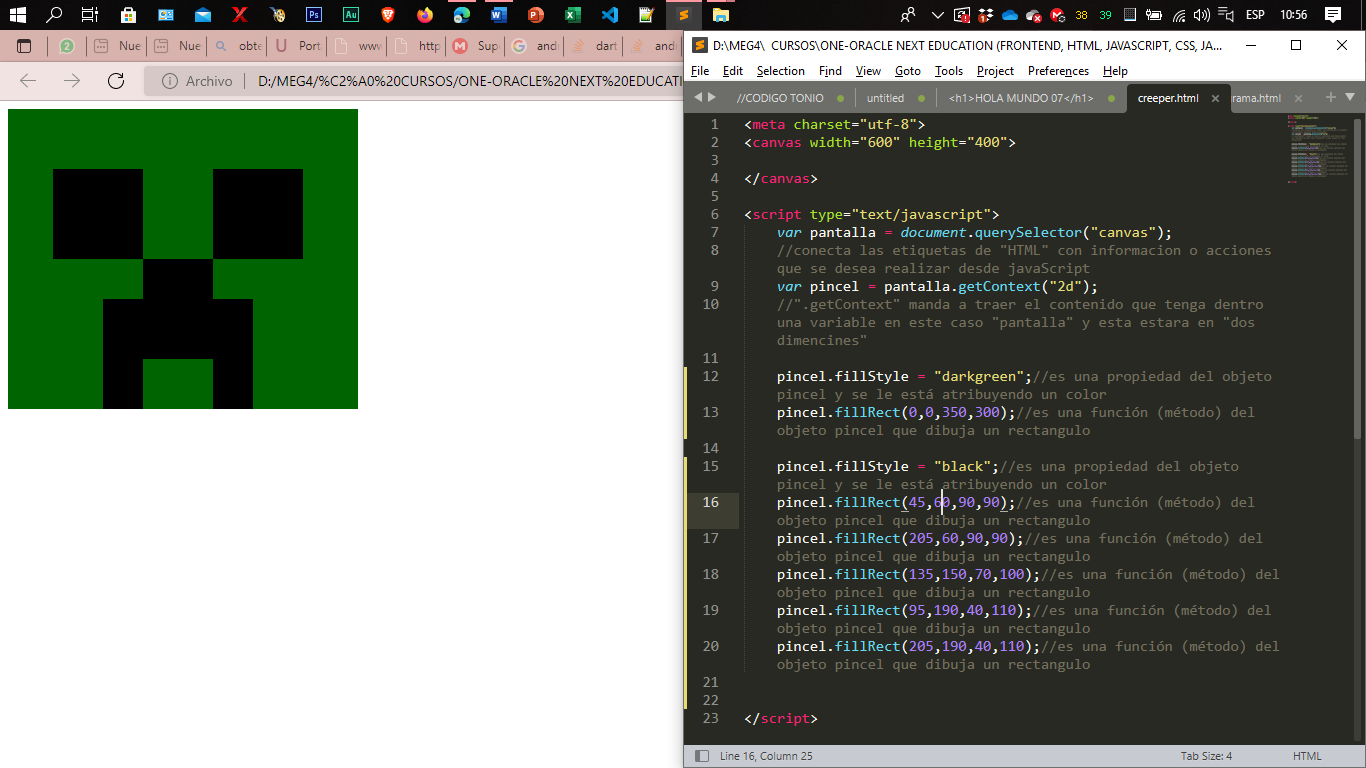Open Visual Studio Code from taskbar
This screenshot has width=1366, height=768.
(x=609, y=15)
